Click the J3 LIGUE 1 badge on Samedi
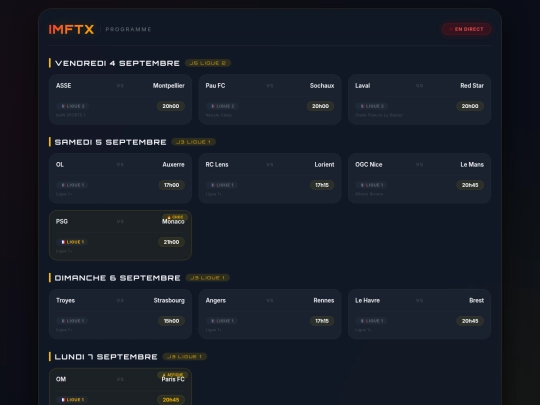This screenshot has width=540, height=405. pos(194,142)
